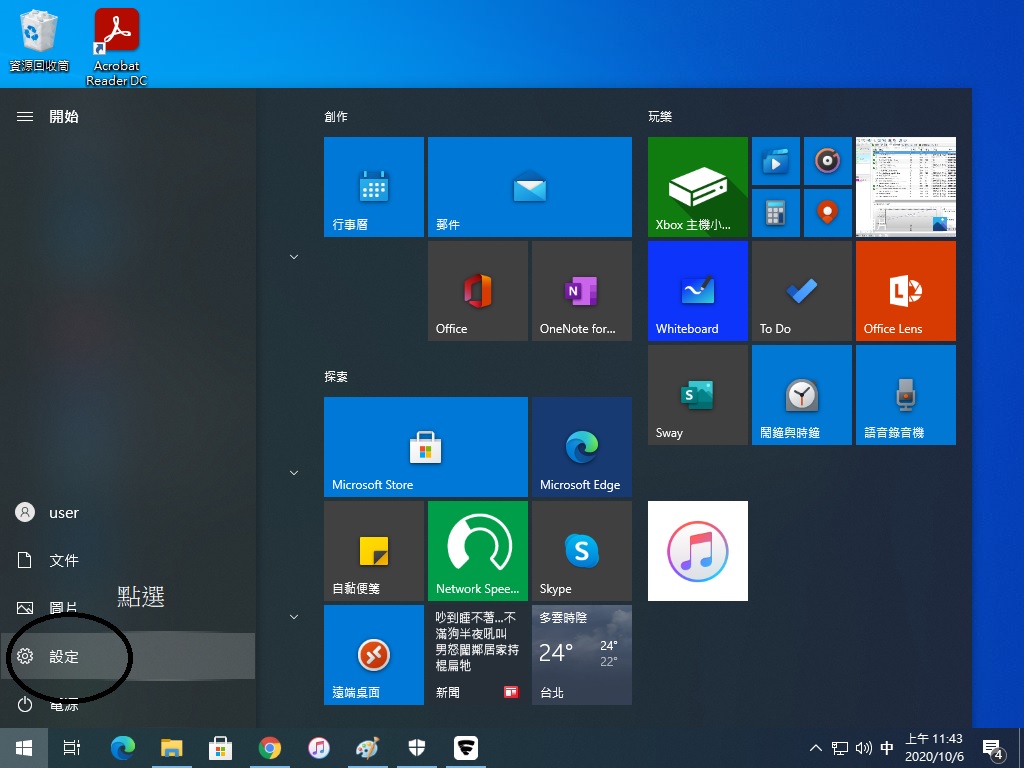Click the 玩樂 group header
Screen dimensions: 1024x768
point(660,116)
